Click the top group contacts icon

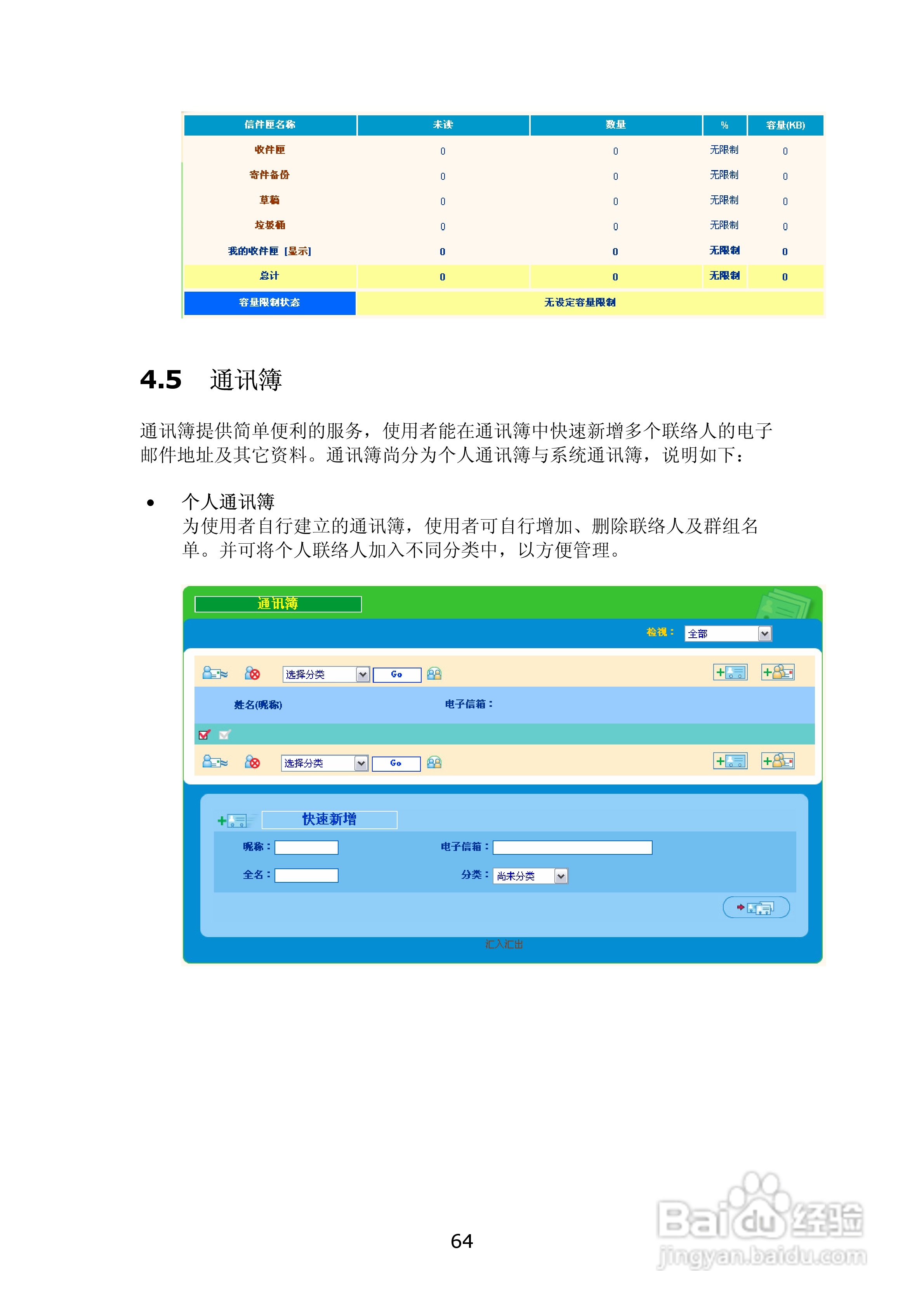434,674
